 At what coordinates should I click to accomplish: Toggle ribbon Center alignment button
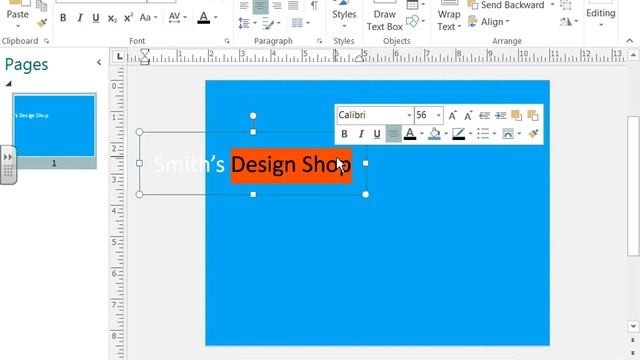coord(260,6)
